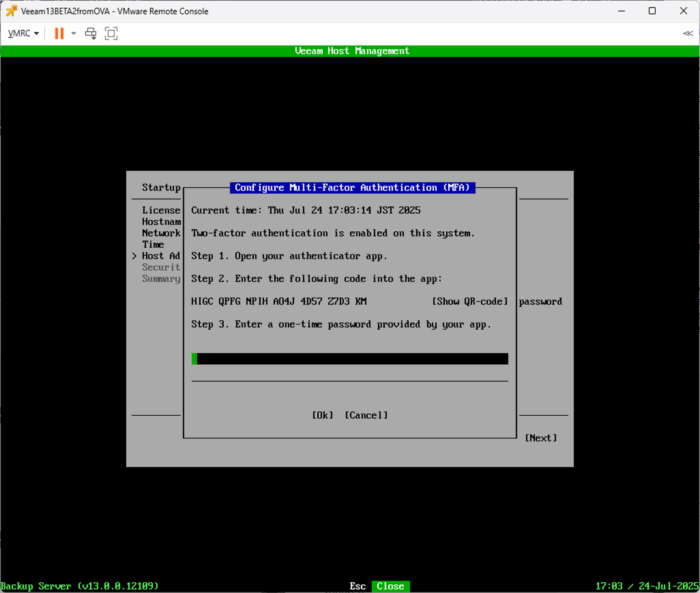The height and width of the screenshot is (593, 700).
Task: Pause the virtual machine with the pause icon
Action: pyautogui.click(x=59, y=33)
